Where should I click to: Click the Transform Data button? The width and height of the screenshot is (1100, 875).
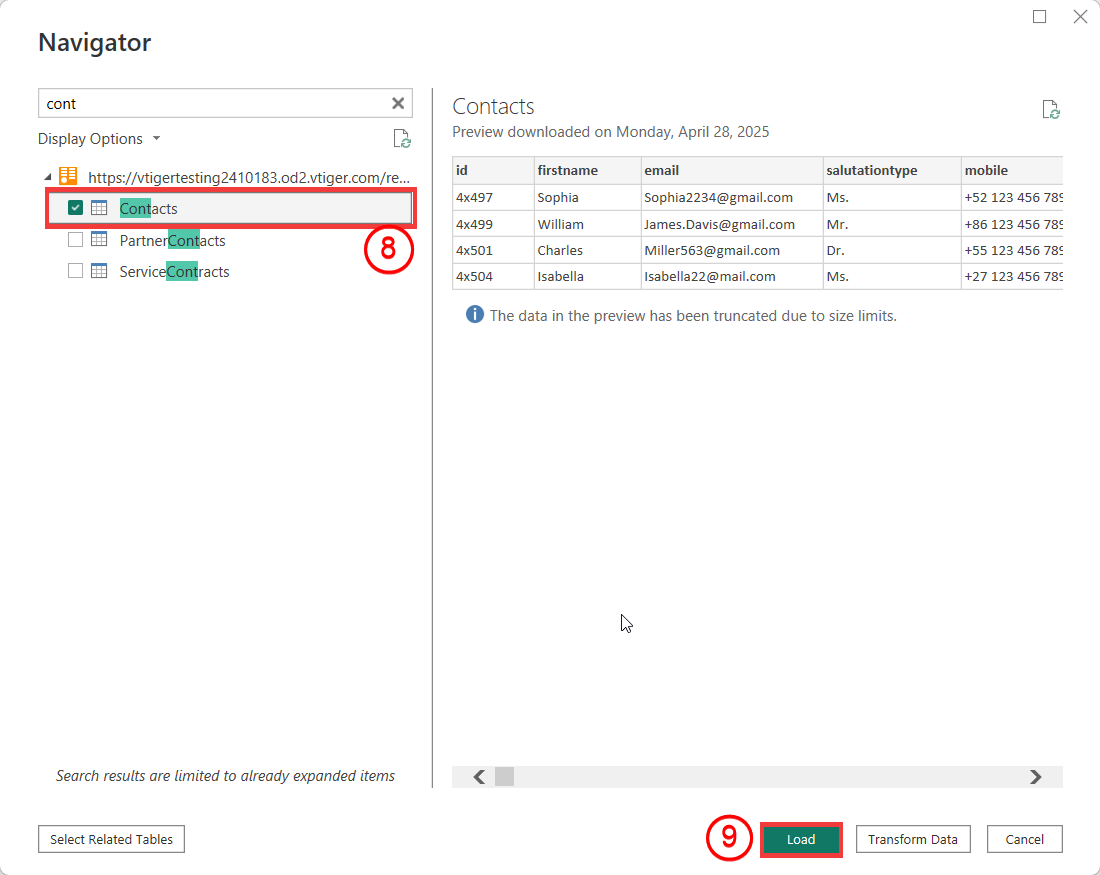click(x=912, y=839)
